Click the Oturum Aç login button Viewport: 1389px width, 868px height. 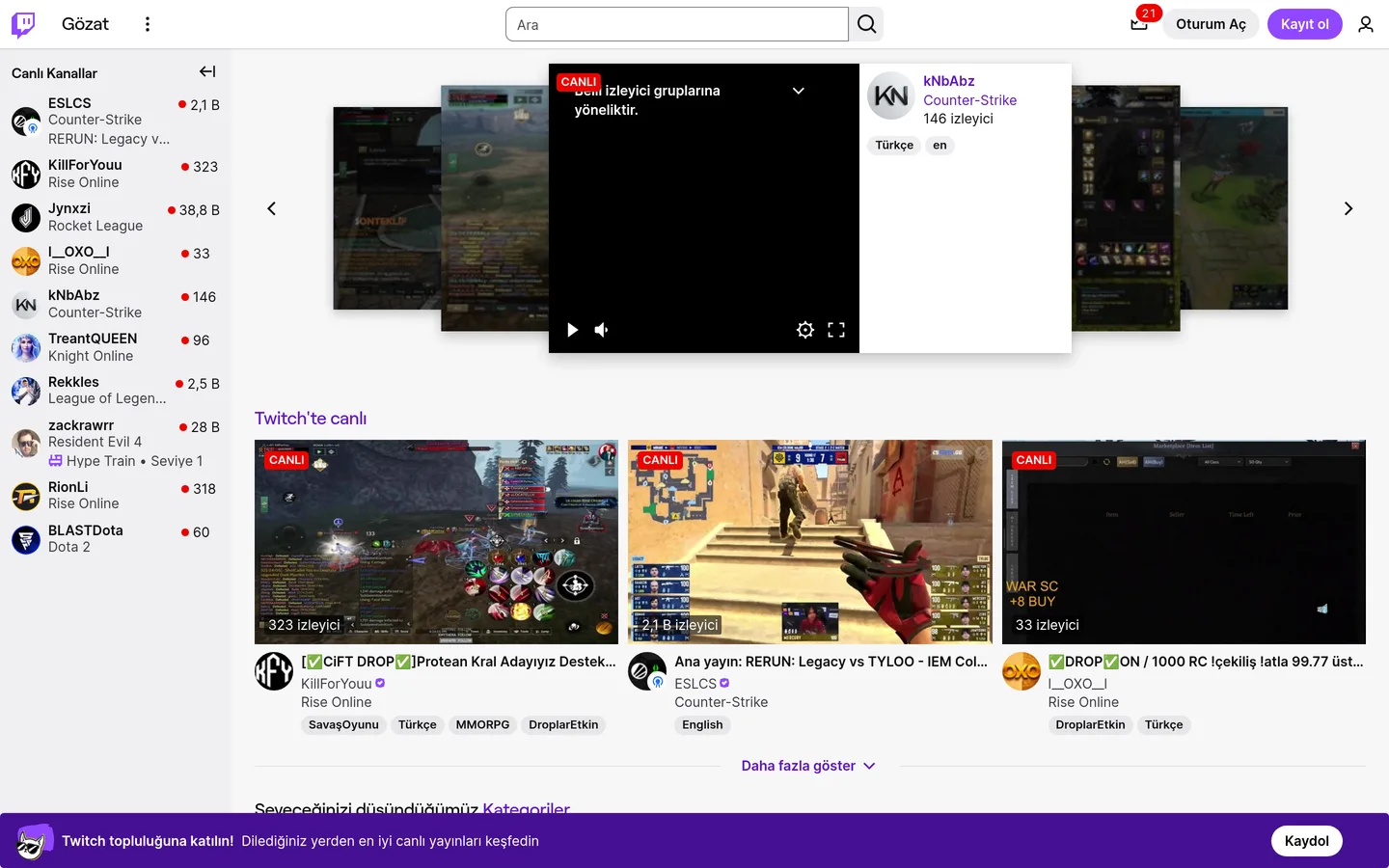[x=1211, y=24]
